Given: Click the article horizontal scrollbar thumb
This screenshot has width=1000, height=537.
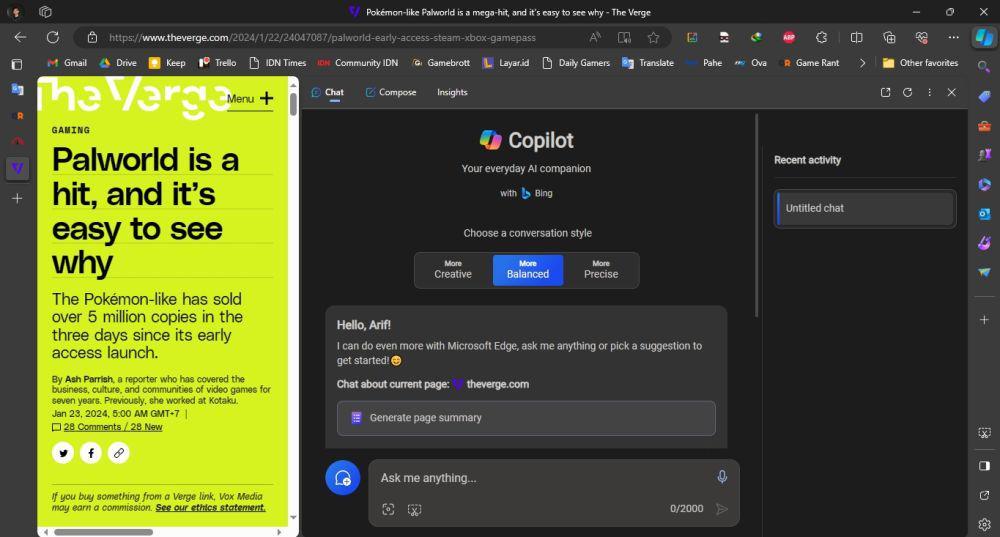Looking at the screenshot, I should [x=103, y=532].
